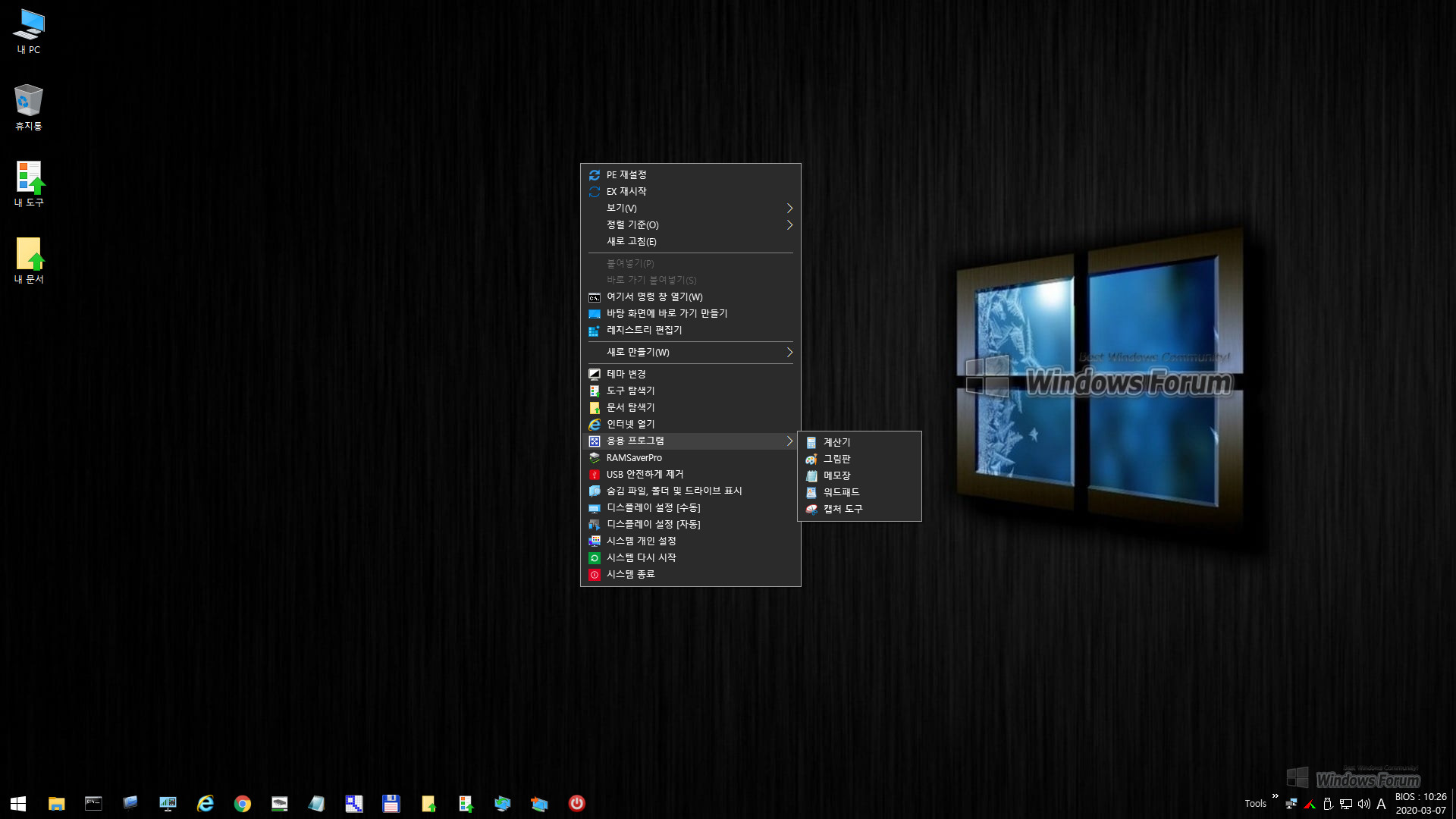Open 디스플레이 설정 [수동]

point(691,507)
